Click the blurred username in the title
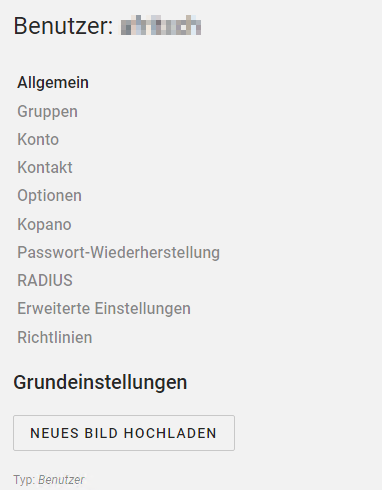The image size is (382, 490). click(161, 25)
